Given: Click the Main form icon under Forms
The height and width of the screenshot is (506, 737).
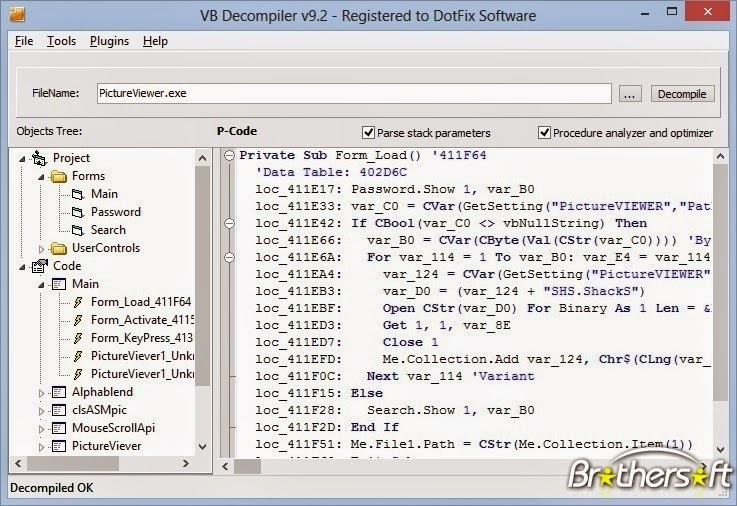Looking at the screenshot, I should 78,194.
